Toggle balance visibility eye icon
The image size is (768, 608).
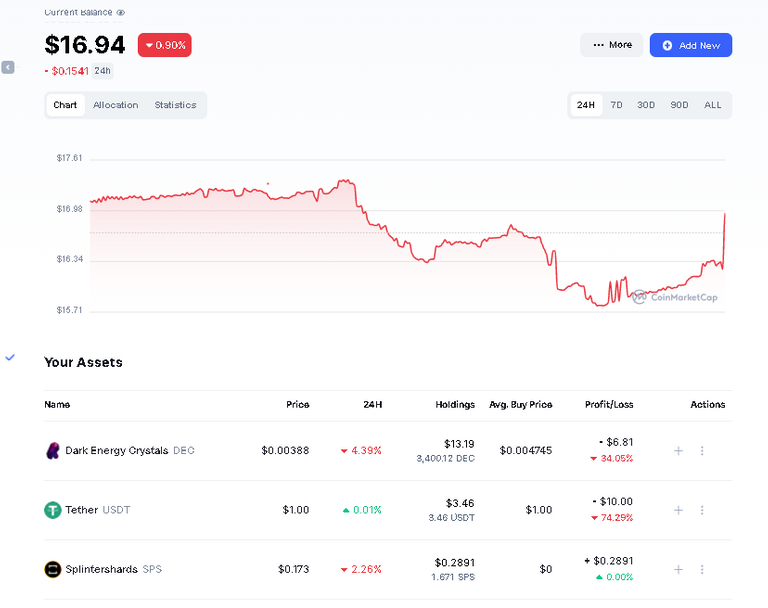pyautogui.click(x=120, y=13)
